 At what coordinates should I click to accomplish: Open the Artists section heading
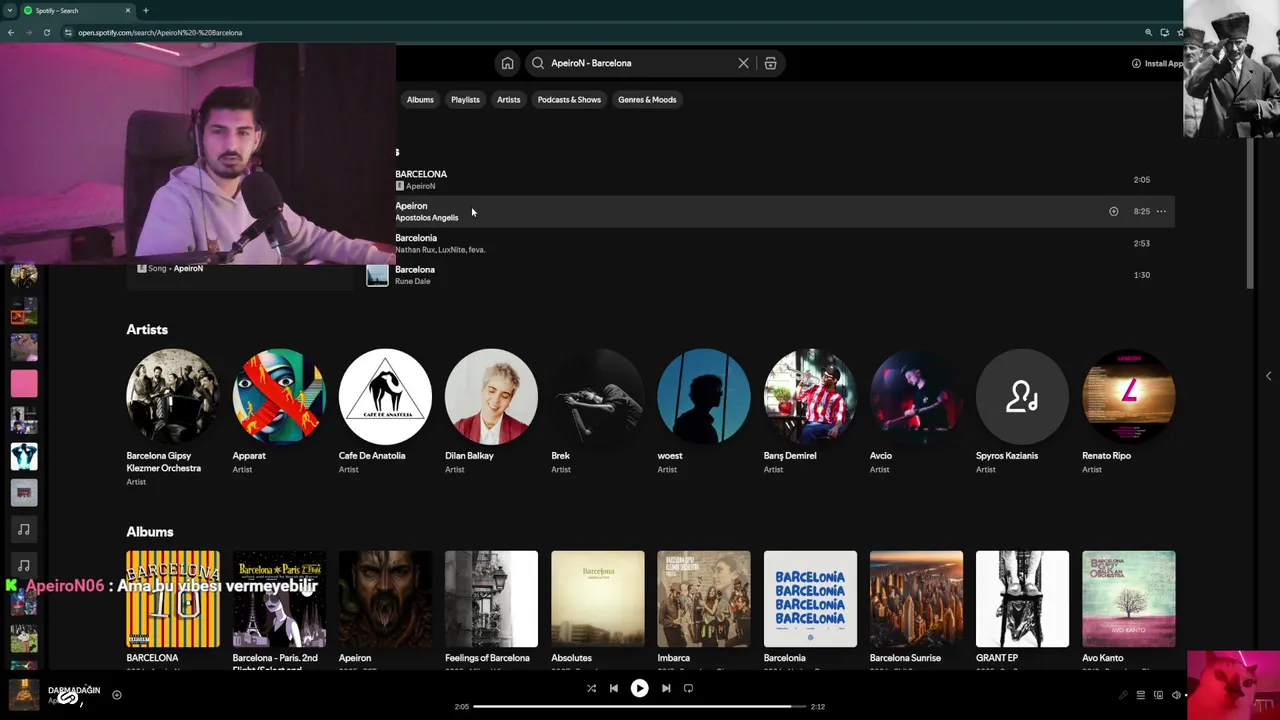click(147, 329)
